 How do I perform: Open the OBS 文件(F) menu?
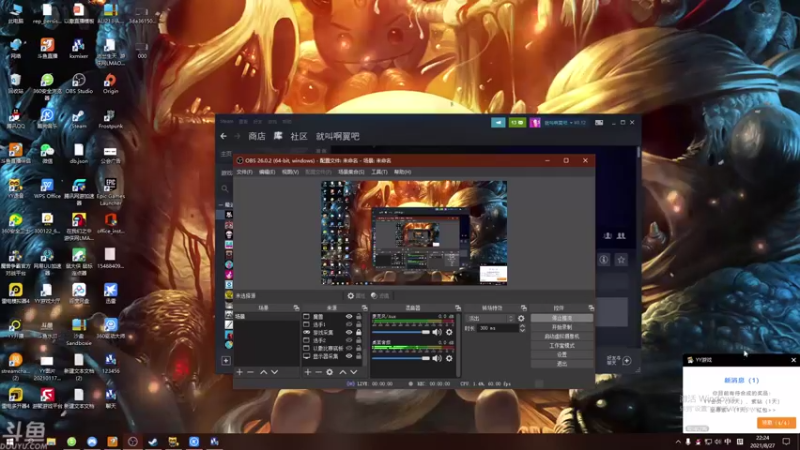click(244, 172)
